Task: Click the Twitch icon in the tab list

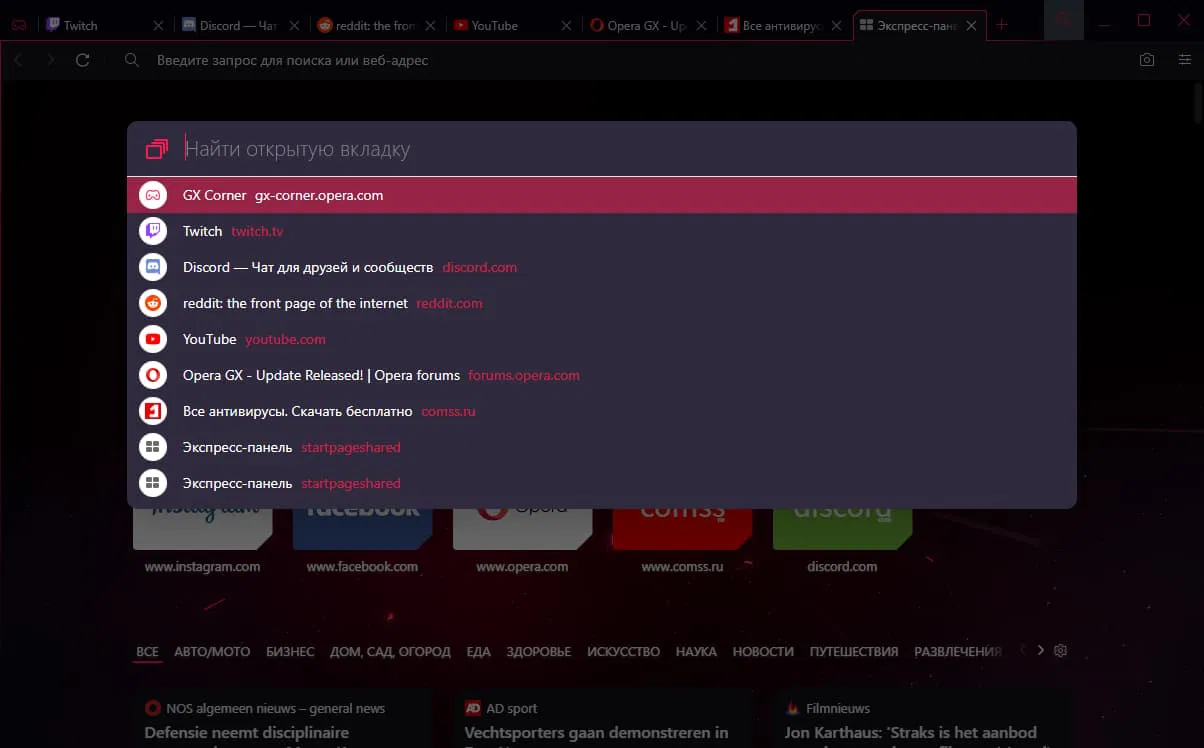Action: (152, 231)
